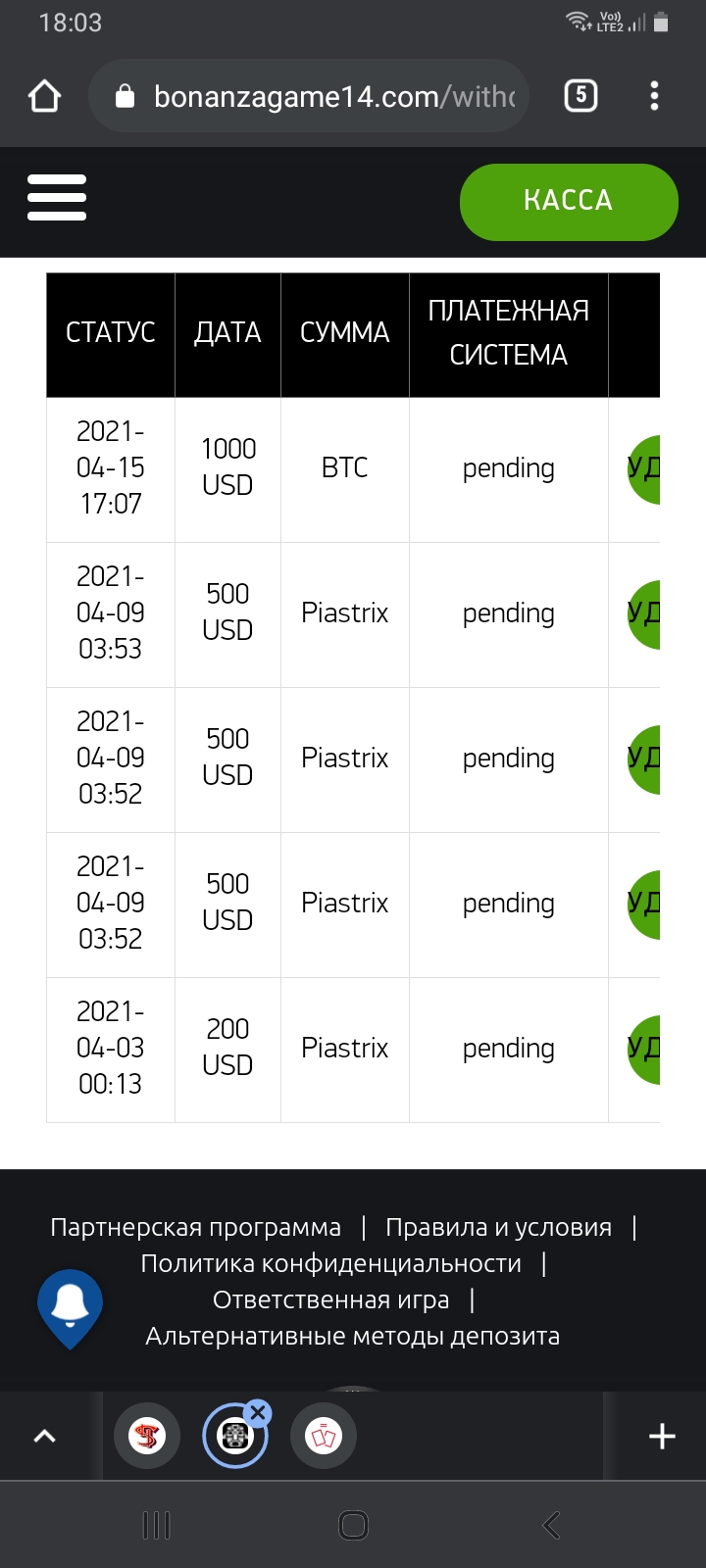The image size is (706, 1568).
Task: Tap the Android back navigation arrow
Action: pos(551,1525)
